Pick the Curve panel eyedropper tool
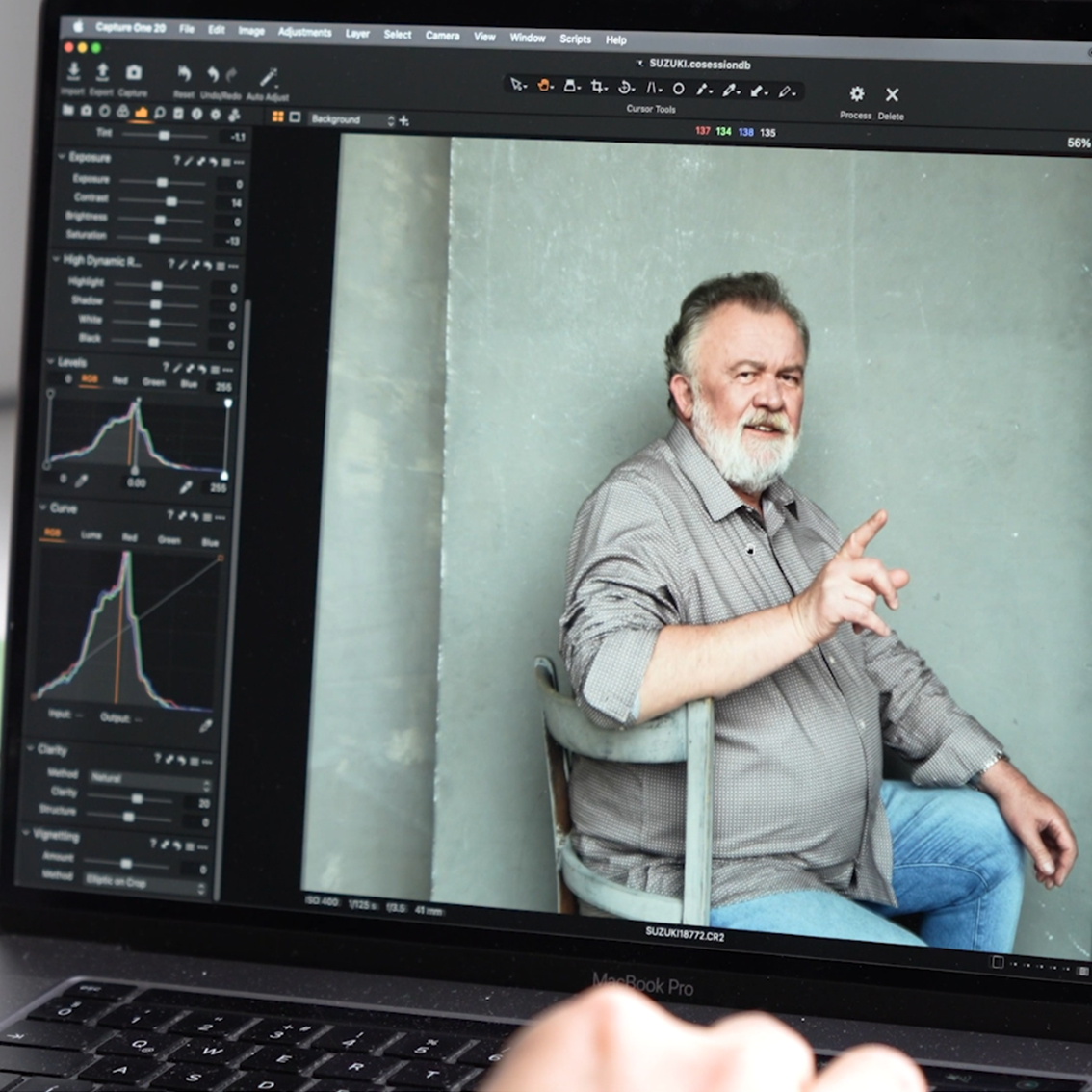1092x1092 pixels. 205,725
